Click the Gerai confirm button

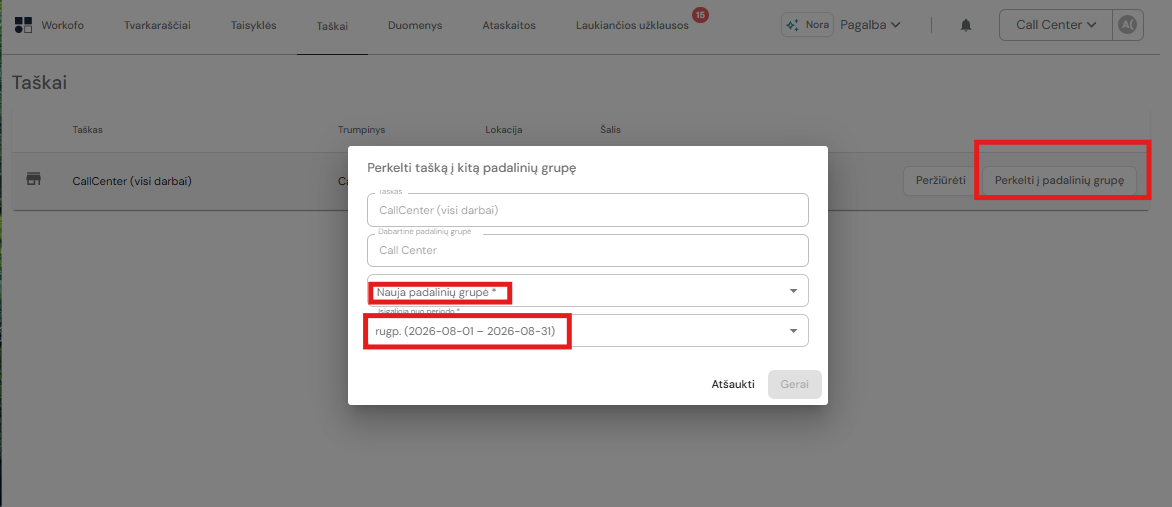[x=795, y=384]
